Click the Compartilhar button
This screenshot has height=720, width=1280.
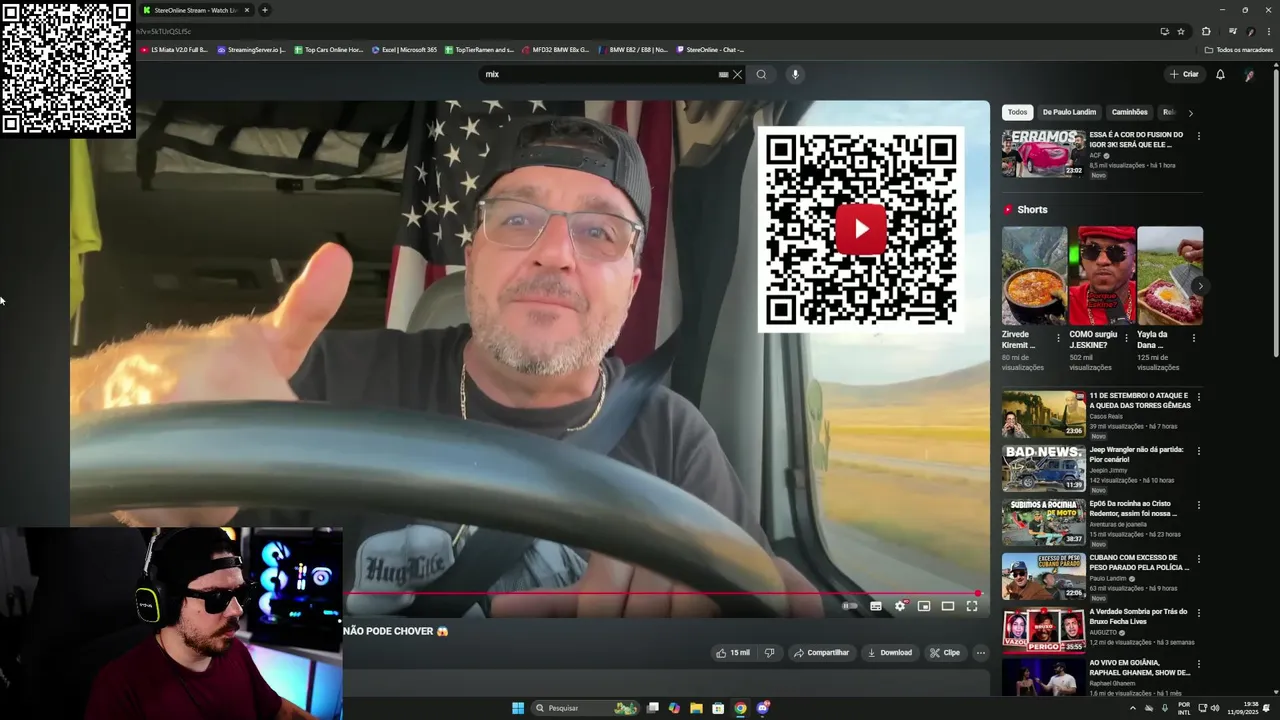[821, 653]
